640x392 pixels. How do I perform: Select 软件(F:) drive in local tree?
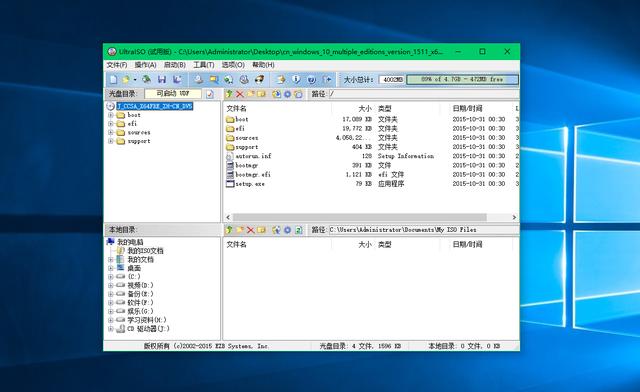tap(140, 303)
